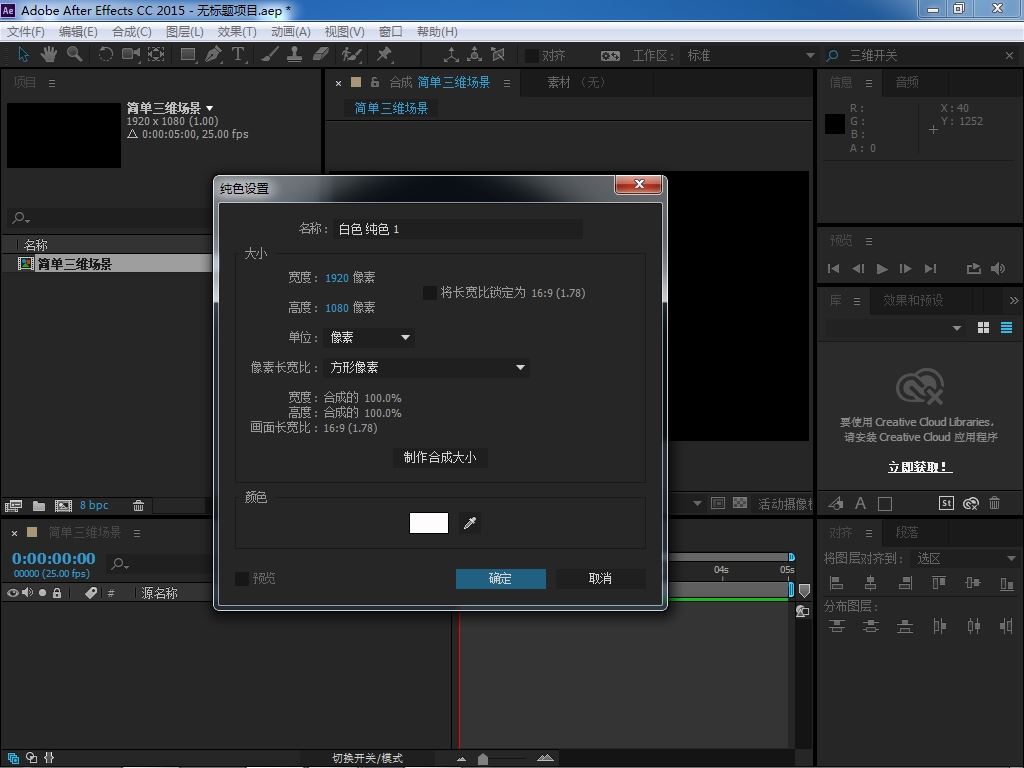Toggle the 预览 checkbox in dialog
Viewport: 1024px width, 768px height.
(242, 578)
